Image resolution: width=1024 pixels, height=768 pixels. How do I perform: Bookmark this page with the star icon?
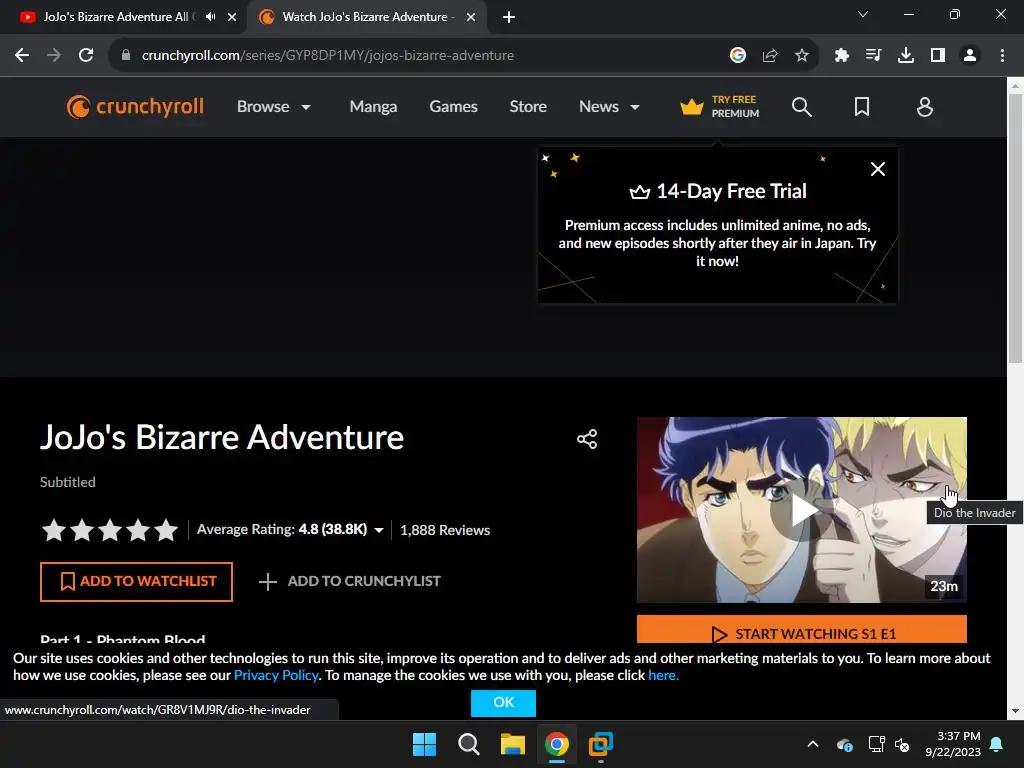pos(802,56)
